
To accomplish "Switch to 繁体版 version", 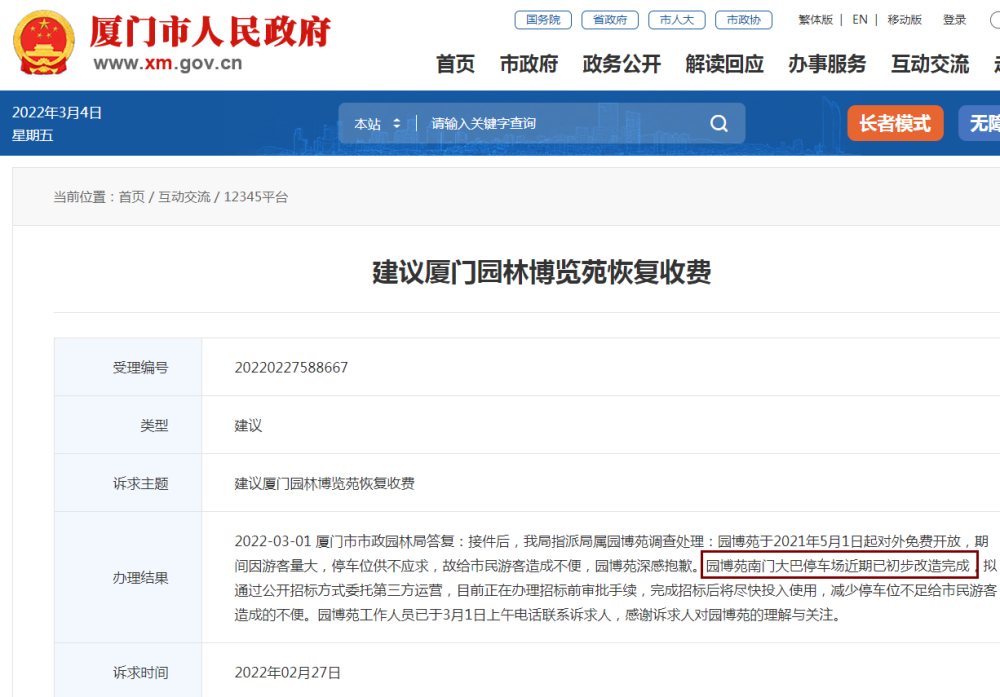I will [816, 20].
